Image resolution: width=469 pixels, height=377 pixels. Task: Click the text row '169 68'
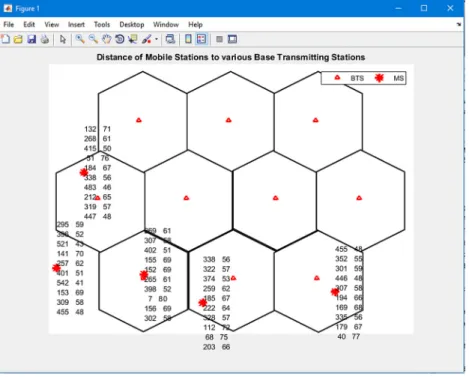click(349, 308)
